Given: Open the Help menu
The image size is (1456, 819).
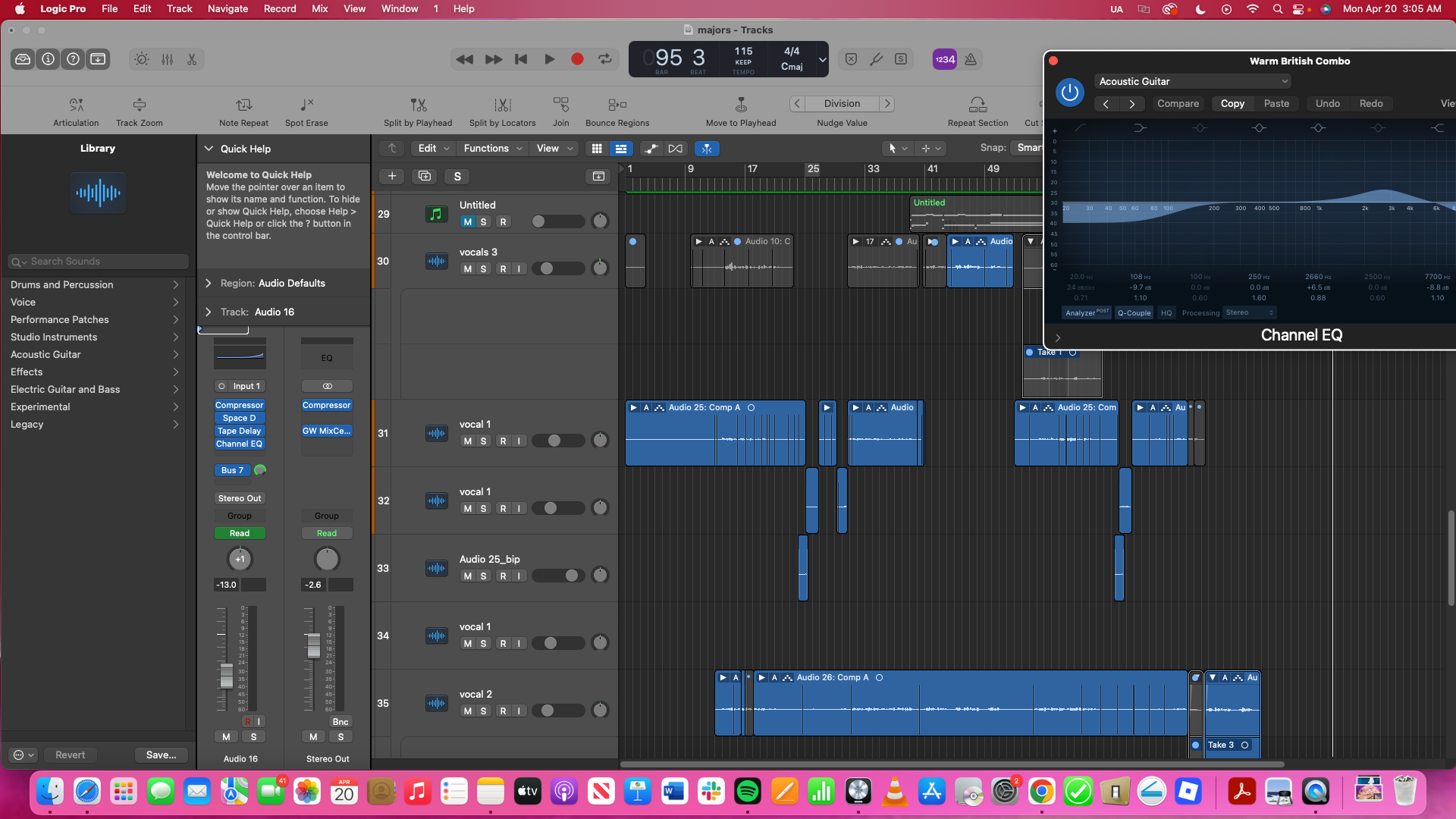Looking at the screenshot, I should [464, 9].
